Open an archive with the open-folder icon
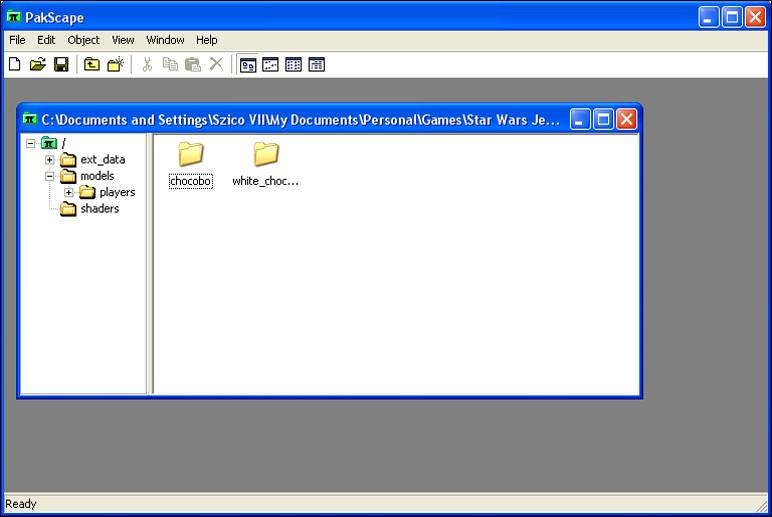Image resolution: width=772 pixels, height=517 pixels. tap(37, 65)
